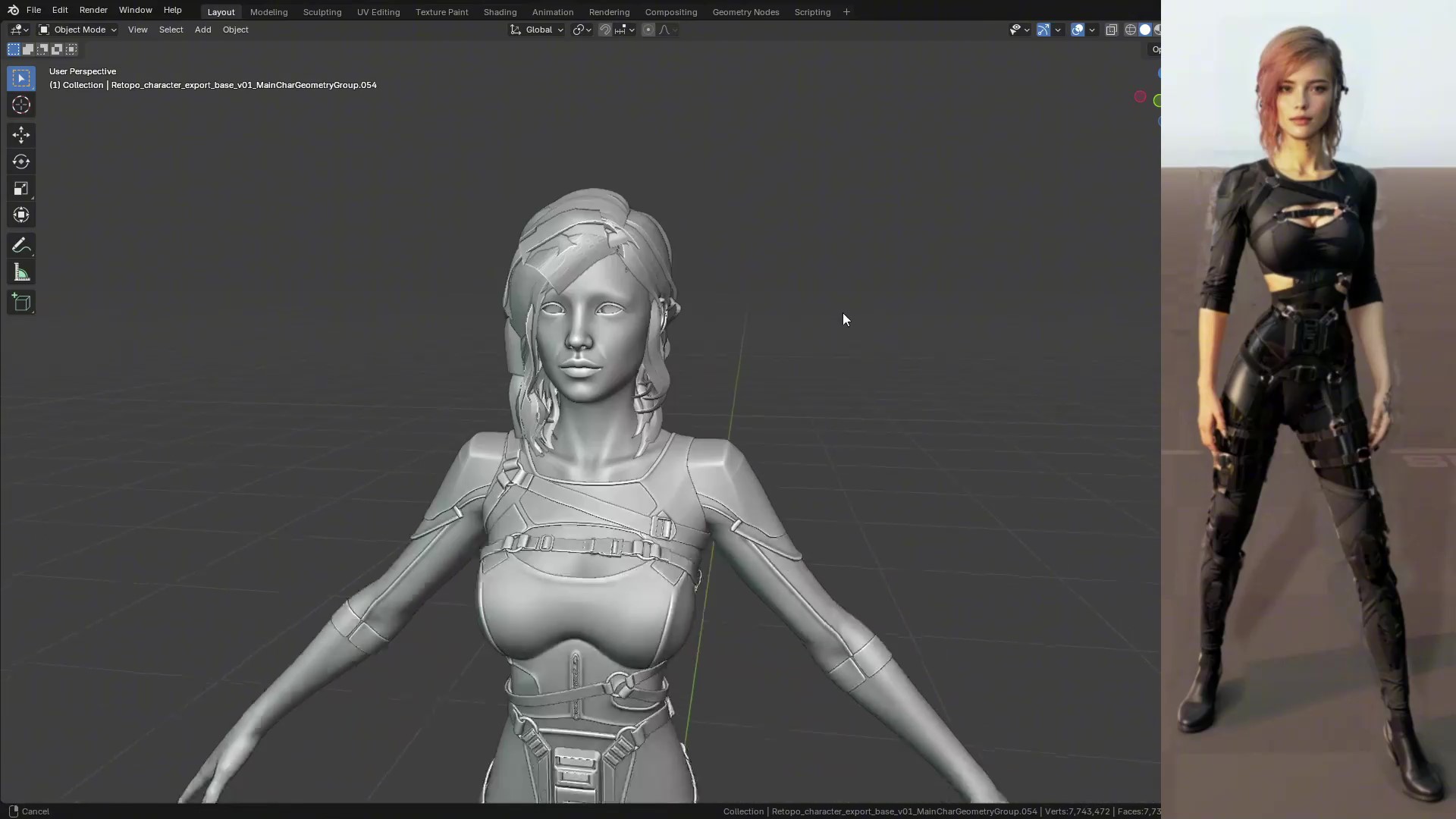Click the add workspace plus button
The width and height of the screenshot is (1456, 819).
click(x=846, y=12)
